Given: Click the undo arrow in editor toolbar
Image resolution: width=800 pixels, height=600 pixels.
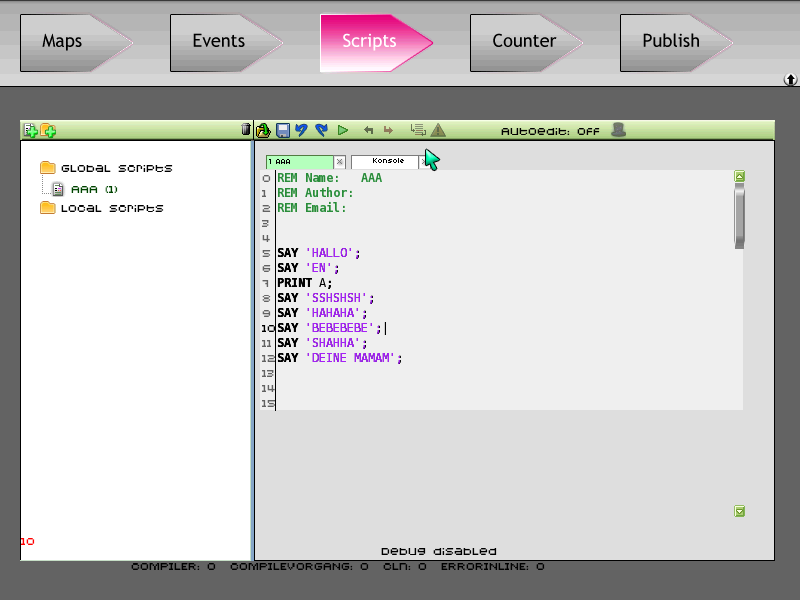Looking at the screenshot, I should 301,130.
